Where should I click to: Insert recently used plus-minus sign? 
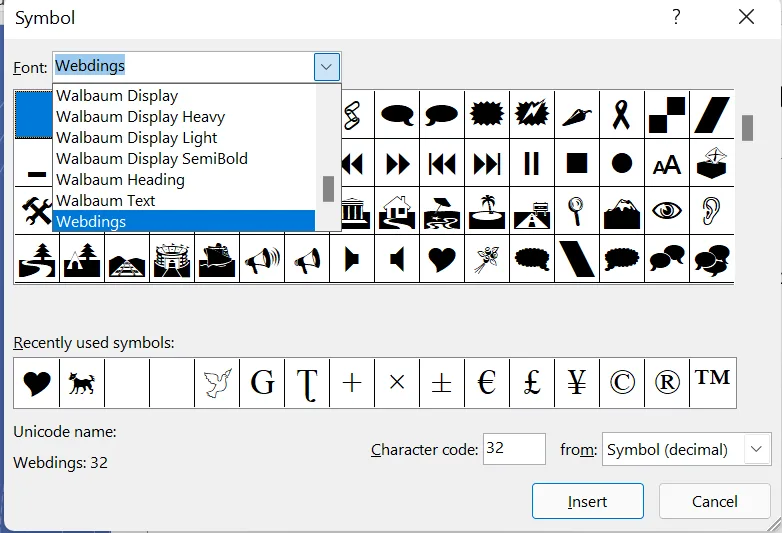pyautogui.click(x=442, y=383)
